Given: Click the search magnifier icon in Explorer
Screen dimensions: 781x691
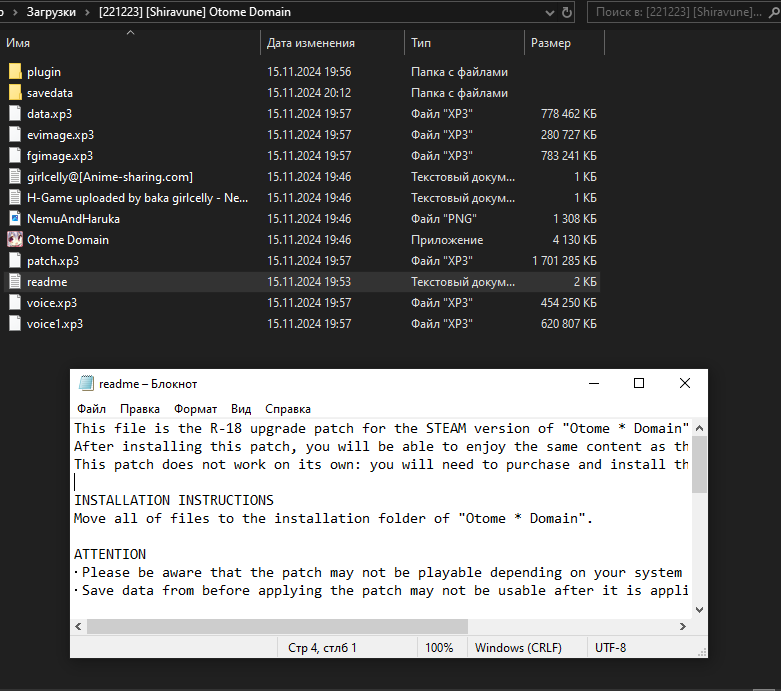Looking at the screenshot, I should pyautogui.click(x=774, y=12).
